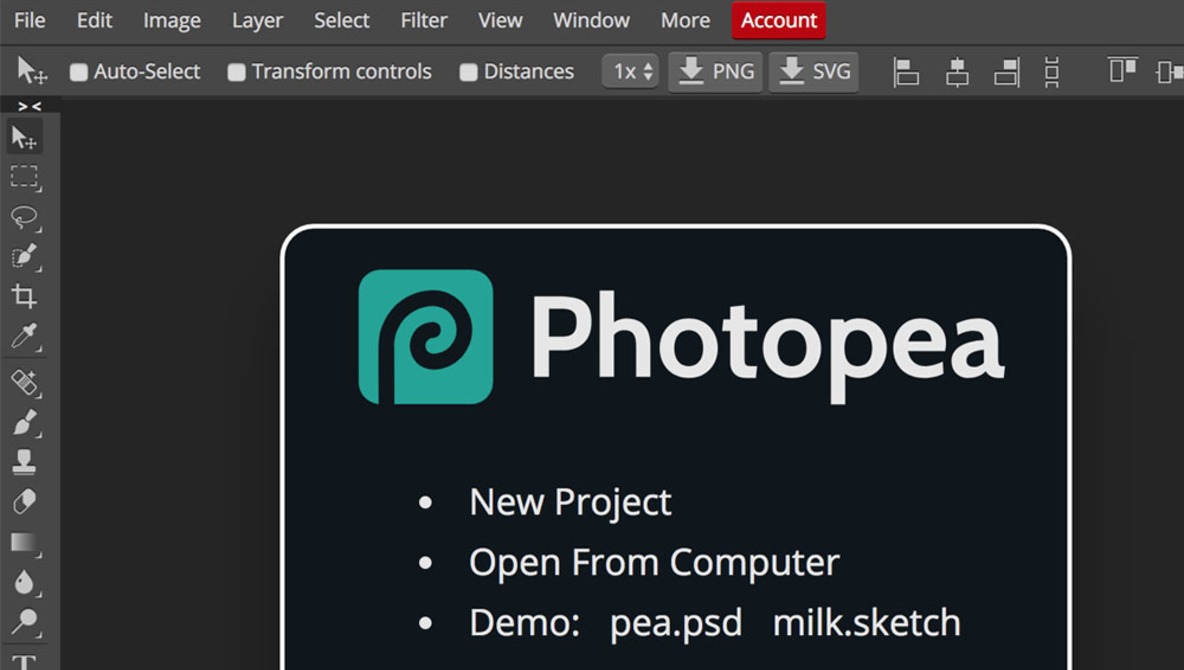Image resolution: width=1184 pixels, height=670 pixels.
Task: Open the View menu
Action: pos(500,20)
